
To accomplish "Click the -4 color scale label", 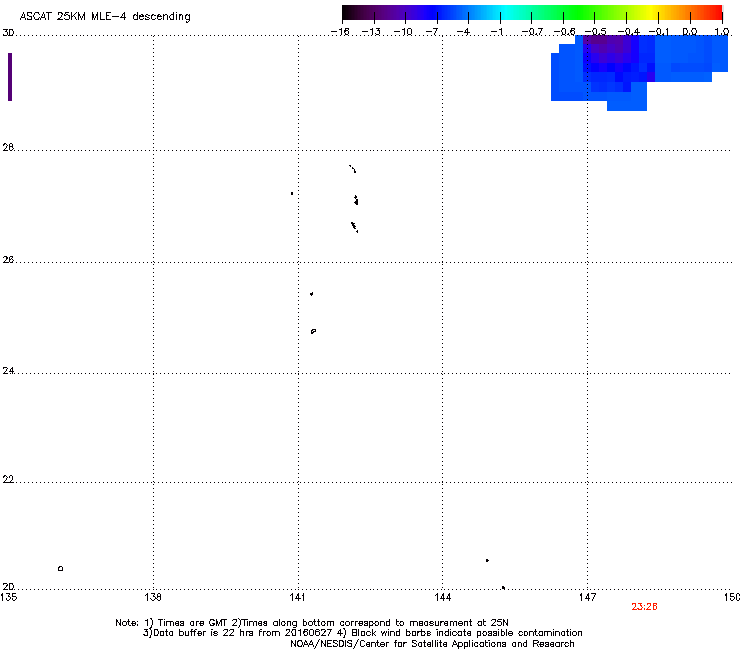I will (463, 32).
